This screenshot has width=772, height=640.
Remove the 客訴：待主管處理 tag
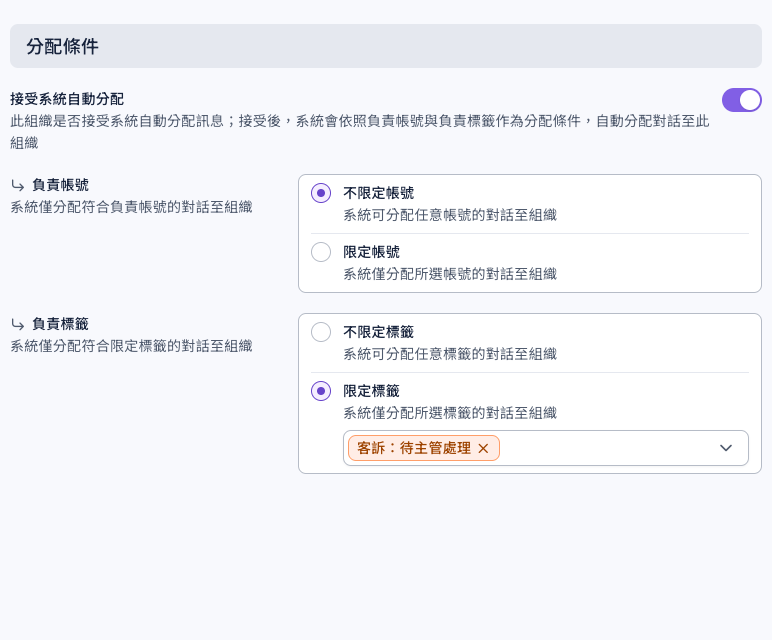pos(483,448)
